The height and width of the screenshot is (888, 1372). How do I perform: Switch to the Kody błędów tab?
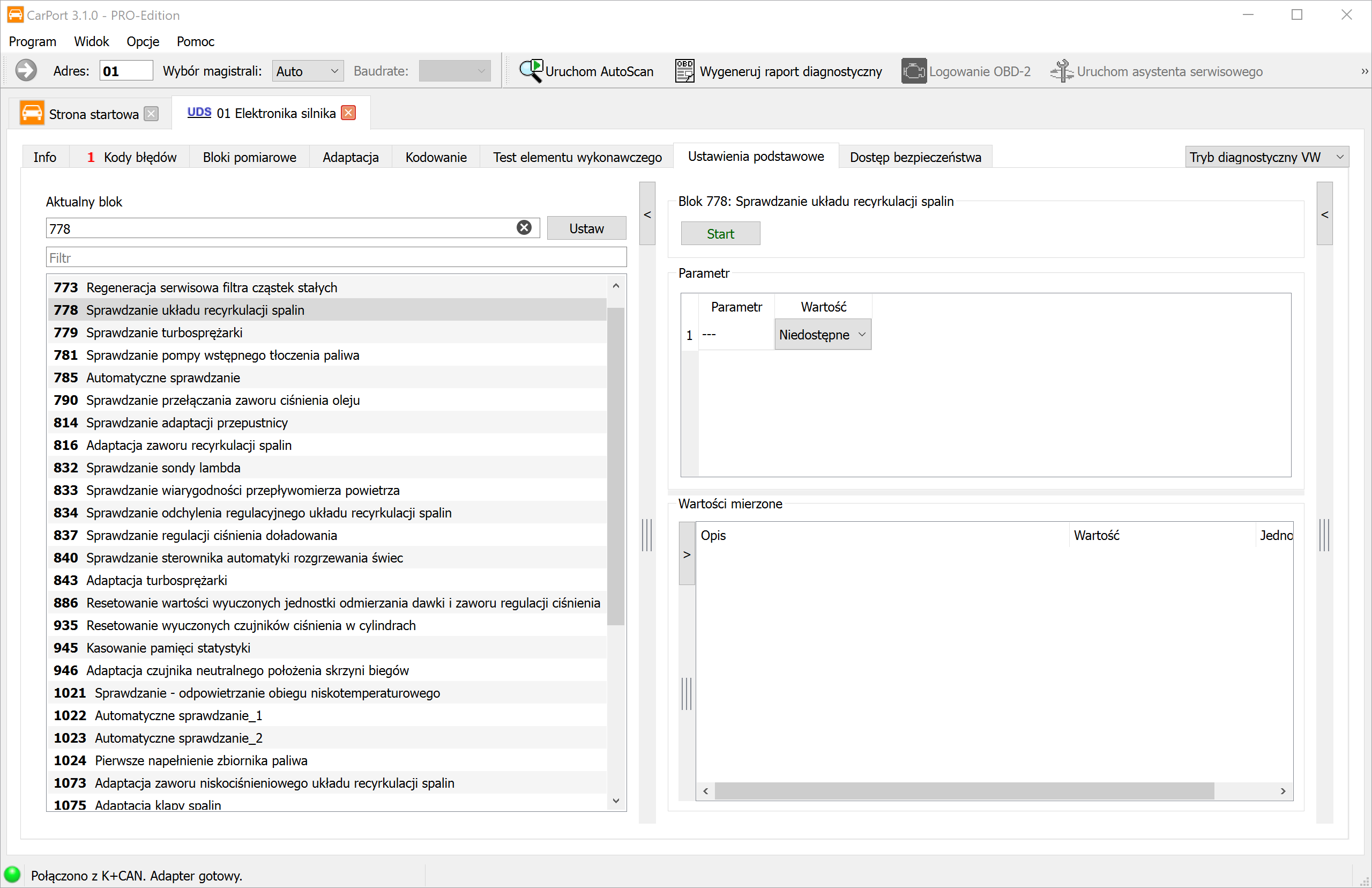pyautogui.click(x=131, y=157)
